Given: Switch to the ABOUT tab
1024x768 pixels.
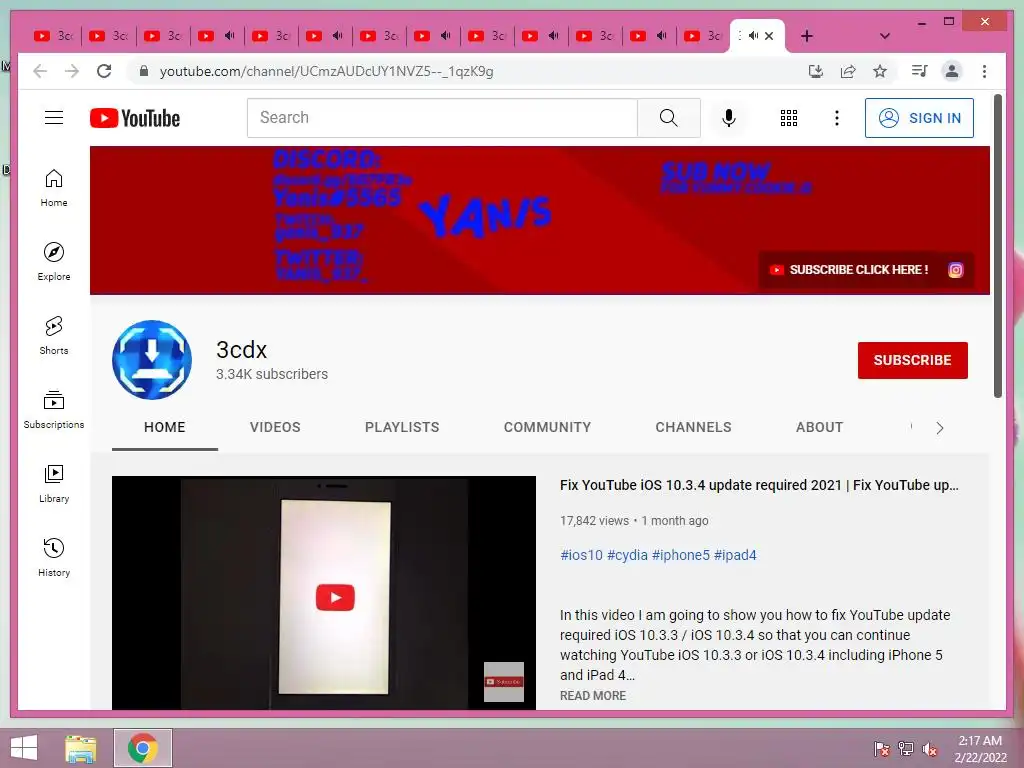Looking at the screenshot, I should 819,427.
